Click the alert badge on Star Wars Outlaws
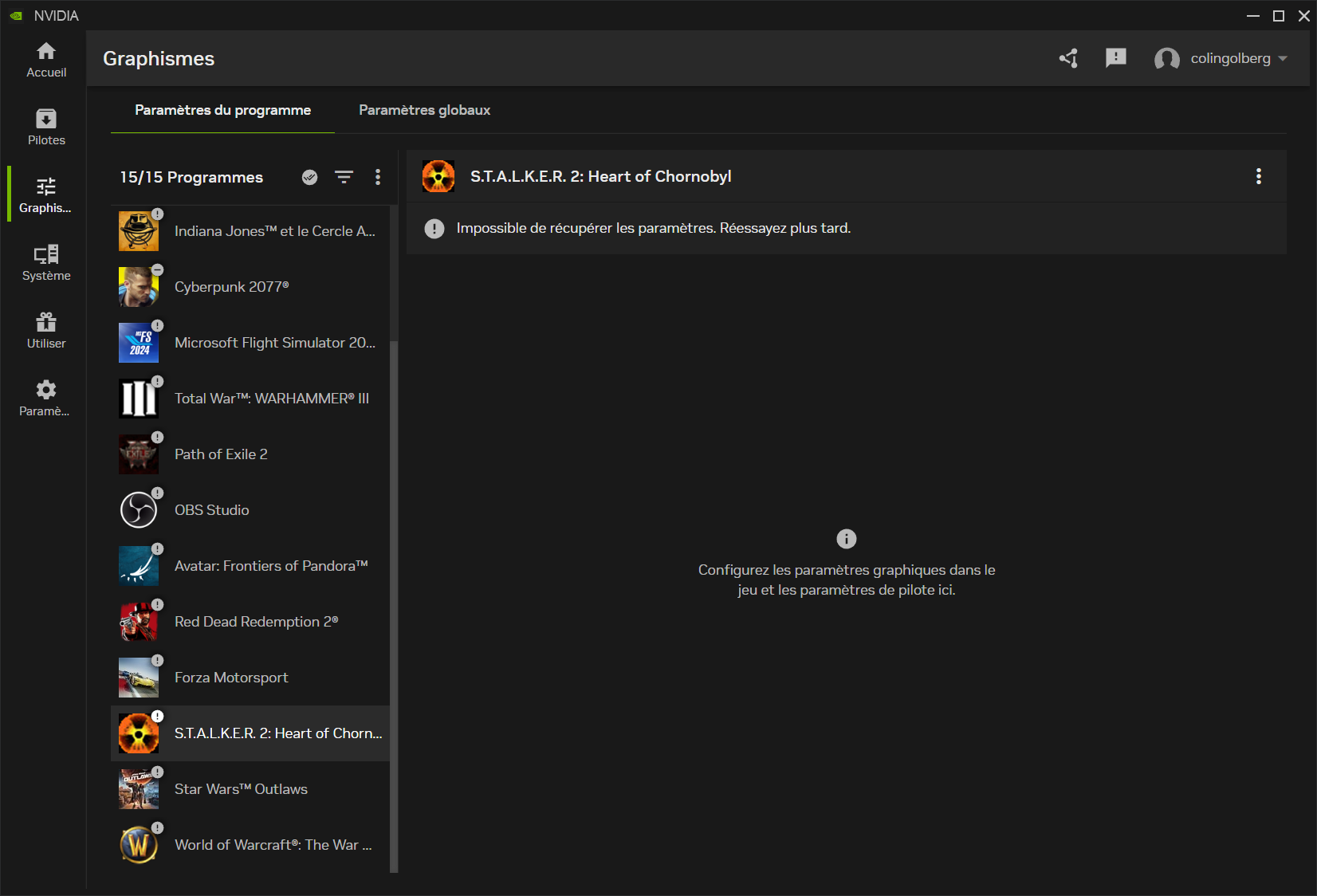Image resolution: width=1317 pixels, height=896 pixels. pyautogui.click(x=158, y=772)
